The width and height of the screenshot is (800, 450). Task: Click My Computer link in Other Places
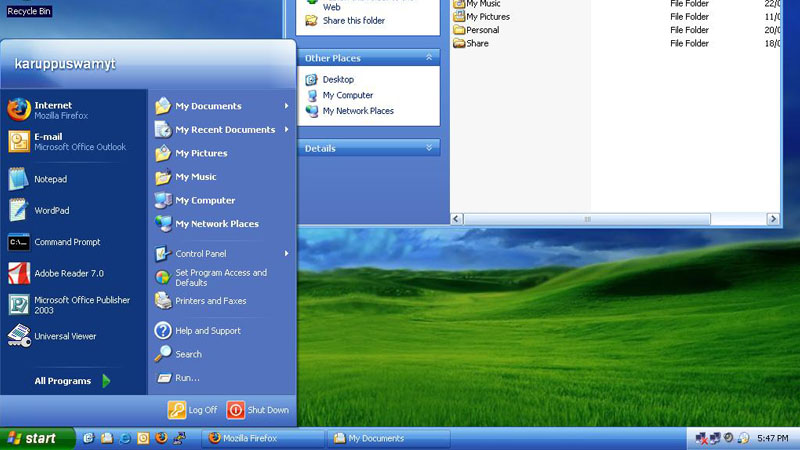[348, 95]
